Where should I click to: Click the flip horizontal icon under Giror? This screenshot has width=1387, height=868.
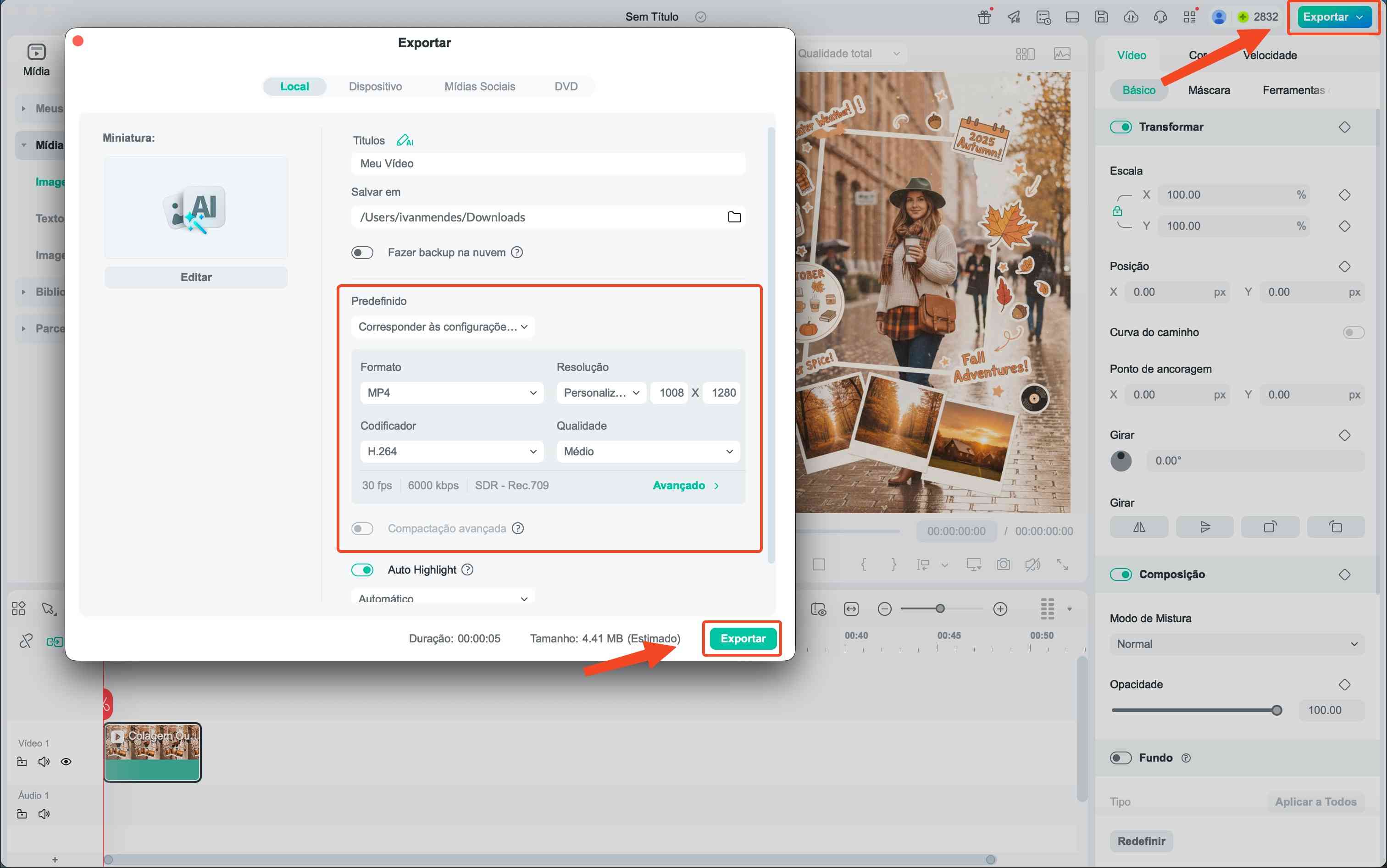pyautogui.click(x=1139, y=527)
